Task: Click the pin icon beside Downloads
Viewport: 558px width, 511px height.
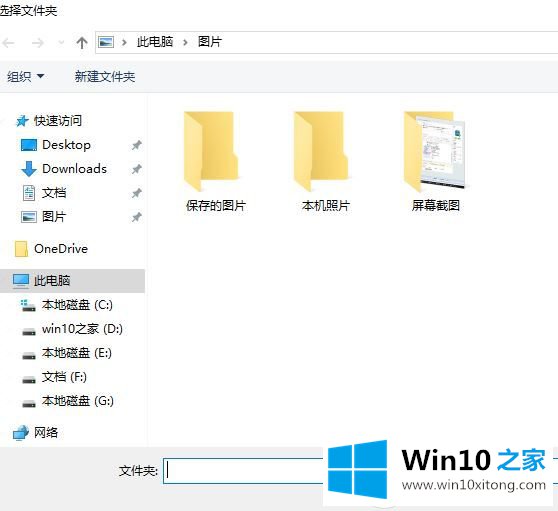Action: 136,169
